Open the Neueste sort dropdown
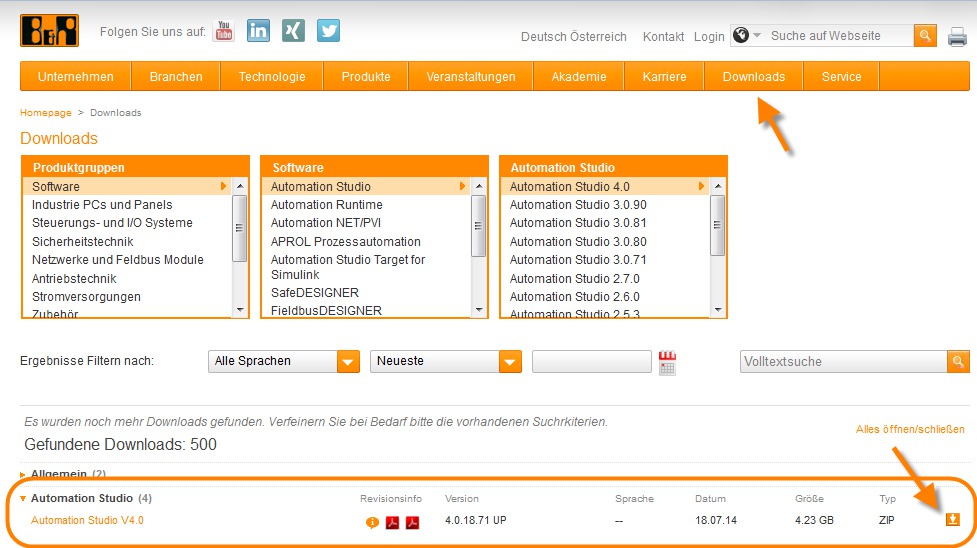977x548 pixels. [x=446, y=362]
